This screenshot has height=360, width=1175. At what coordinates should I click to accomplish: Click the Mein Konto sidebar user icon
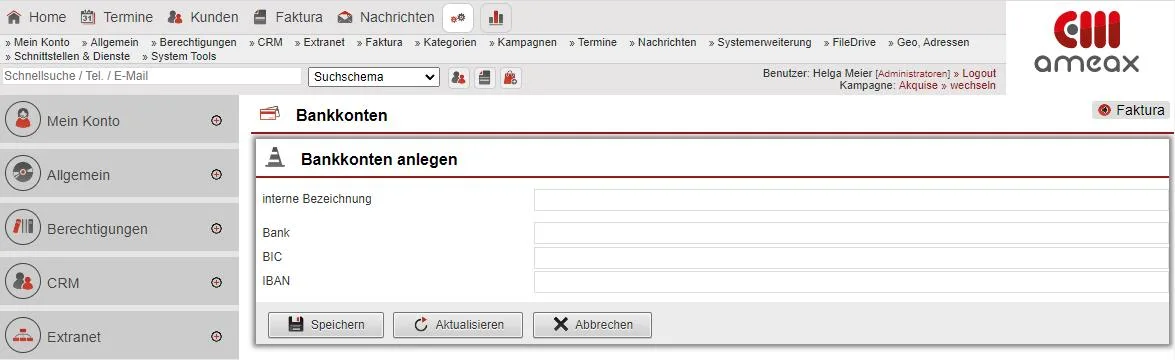coord(23,120)
